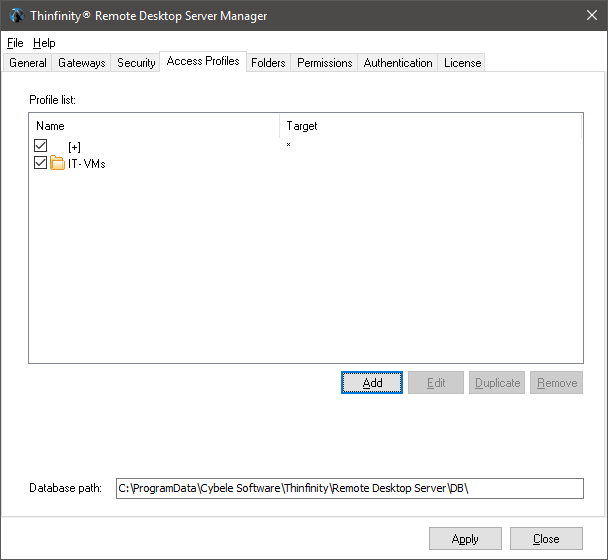Click the Thinfinity app icon in title bar
Image resolution: width=608 pixels, height=560 pixels.
click(17, 16)
